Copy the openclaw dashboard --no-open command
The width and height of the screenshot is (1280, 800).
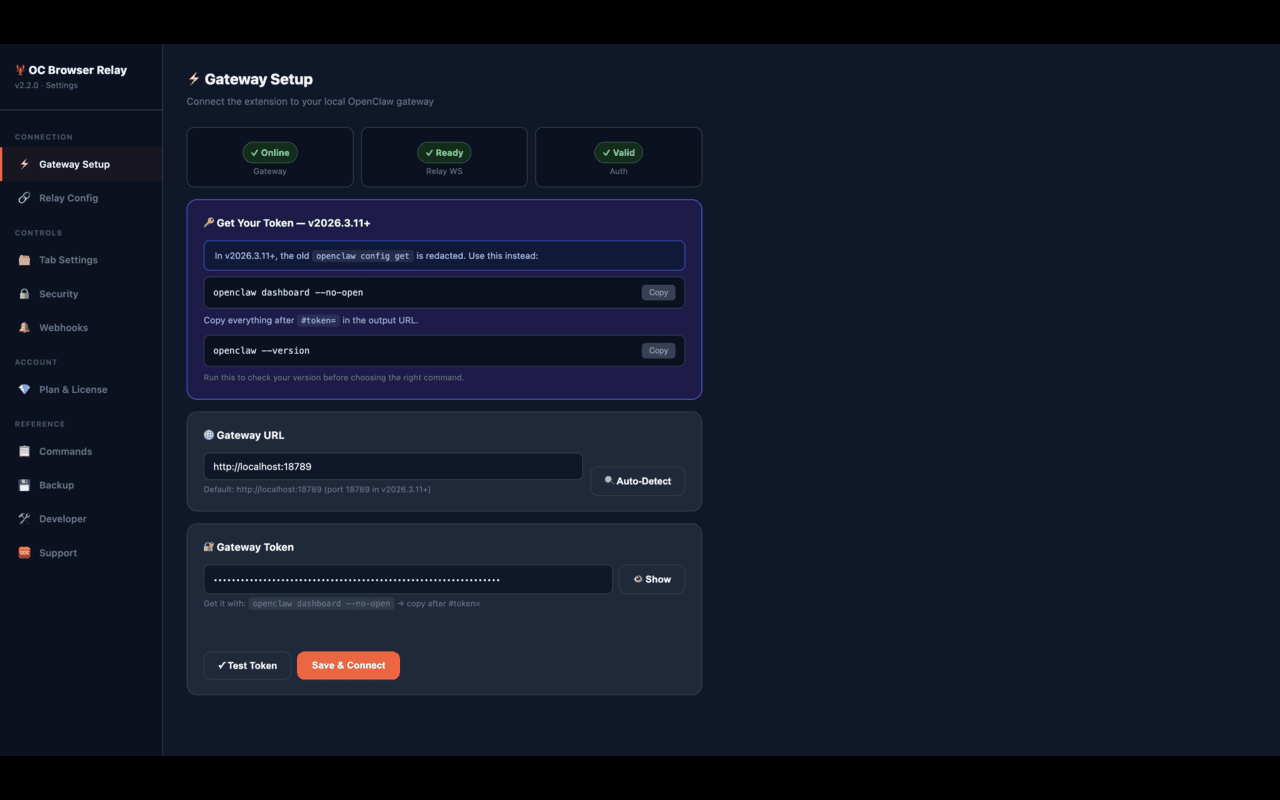pyautogui.click(x=658, y=293)
